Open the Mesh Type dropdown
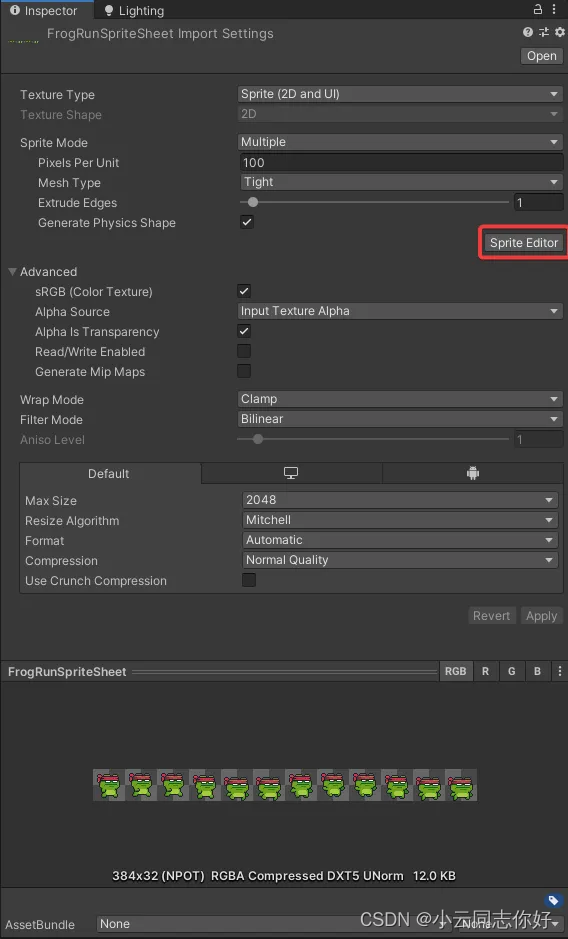Screen dimensions: 568x939 [401, 182]
